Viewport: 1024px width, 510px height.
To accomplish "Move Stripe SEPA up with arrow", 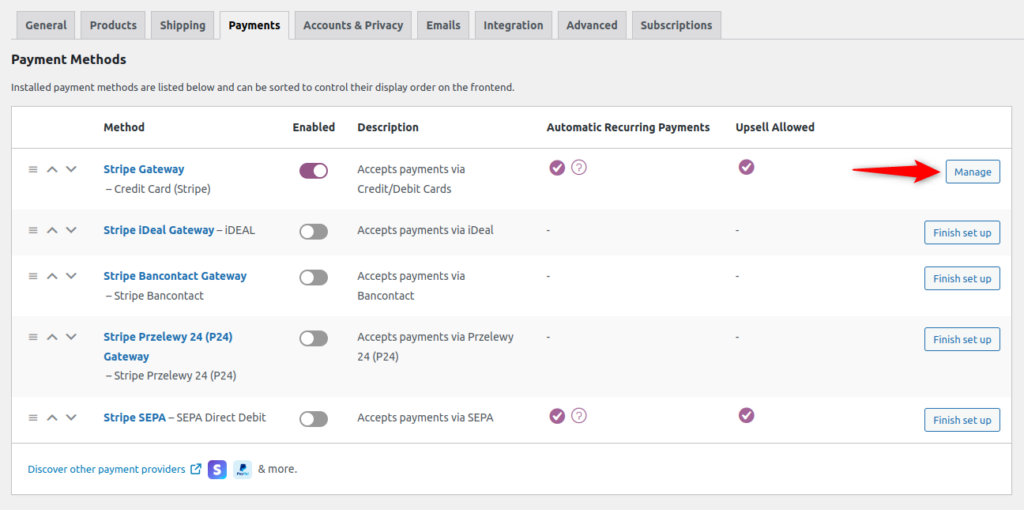I will tap(52, 417).
